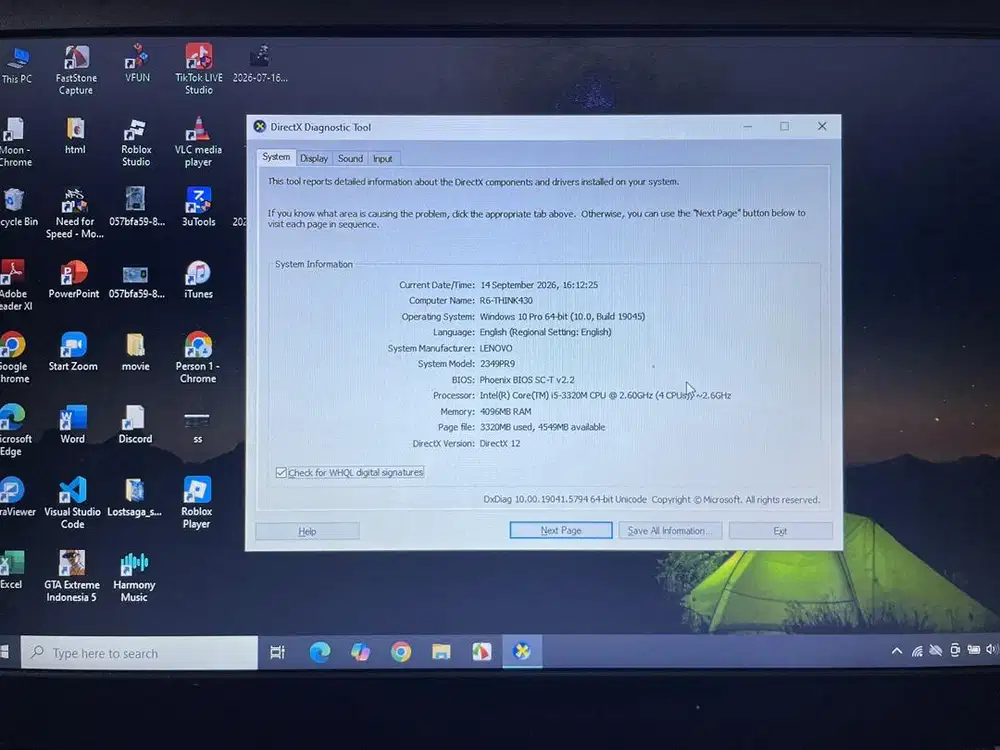
Task: Click the Next Page button
Action: coord(561,531)
